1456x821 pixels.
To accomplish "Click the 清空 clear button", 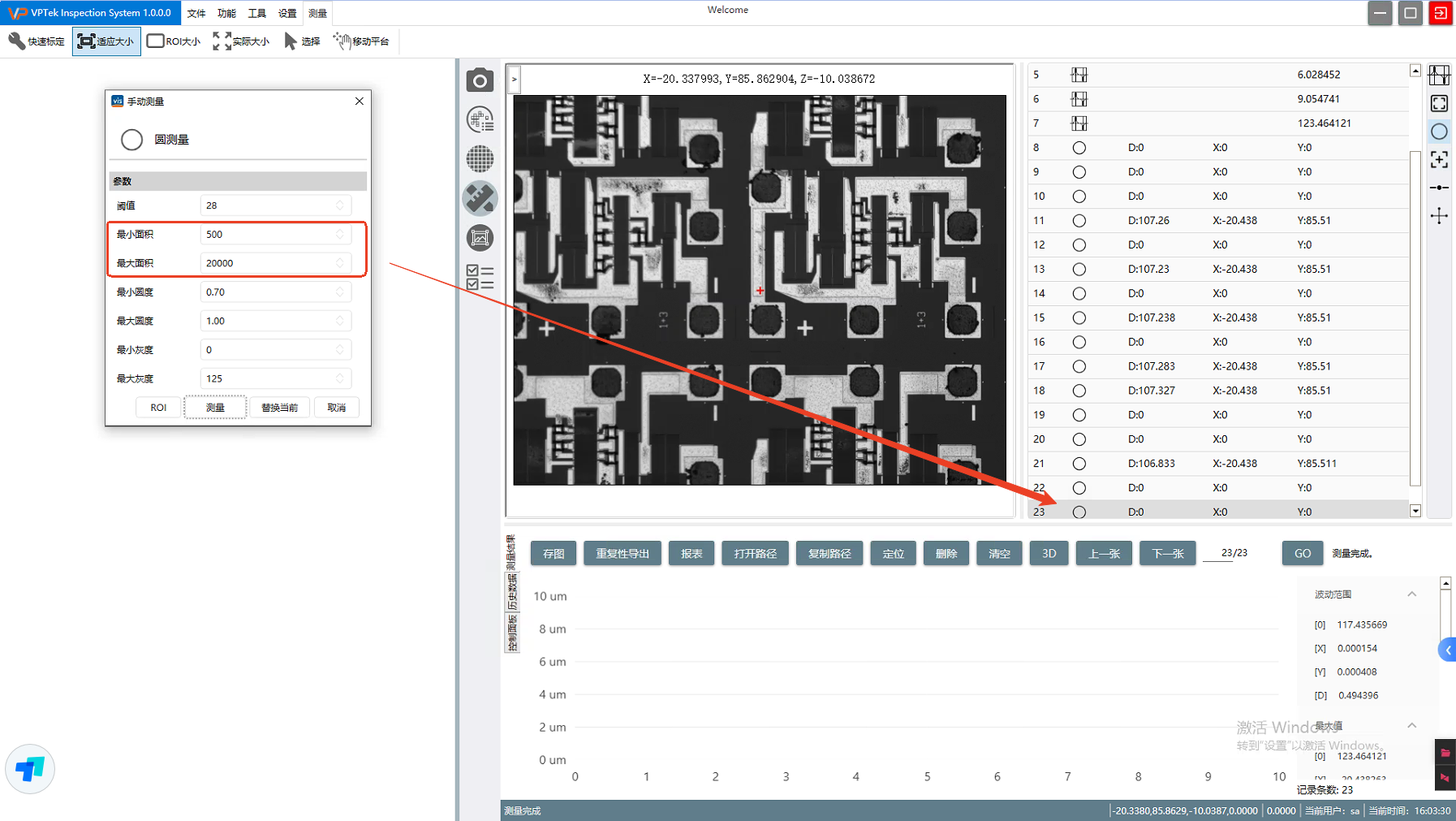I will coord(999,553).
